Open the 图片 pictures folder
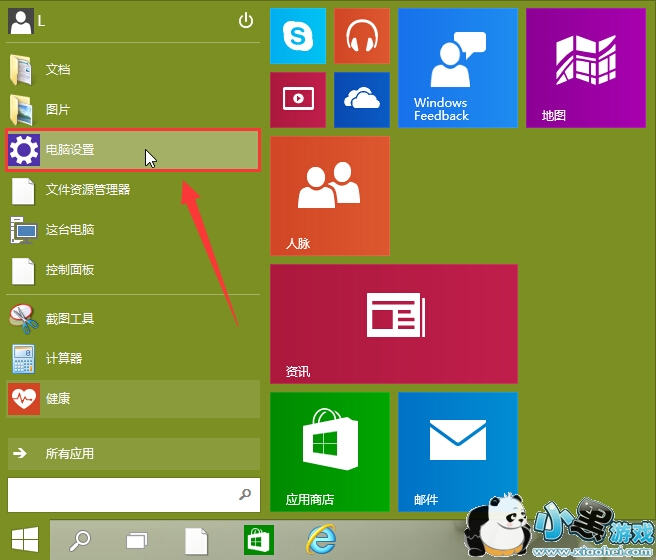The image size is (656, 560). click(133, 110)
